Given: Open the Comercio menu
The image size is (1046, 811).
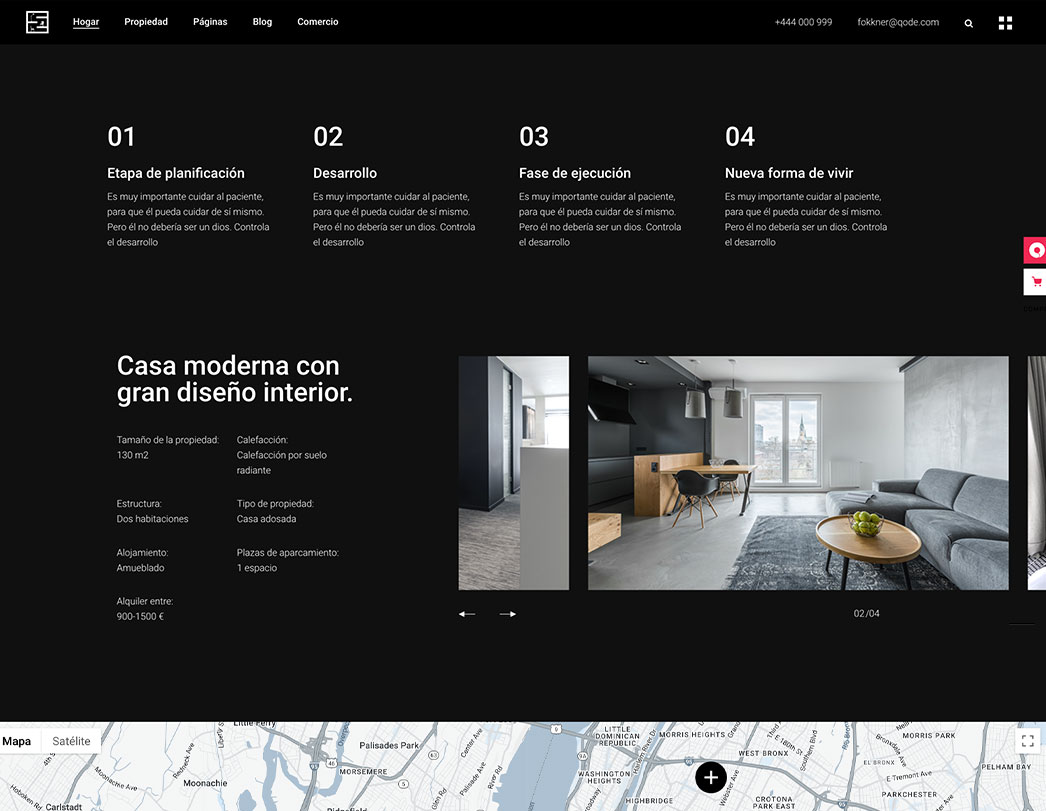Looking at the screenshot, I should [x=318, y=22].
